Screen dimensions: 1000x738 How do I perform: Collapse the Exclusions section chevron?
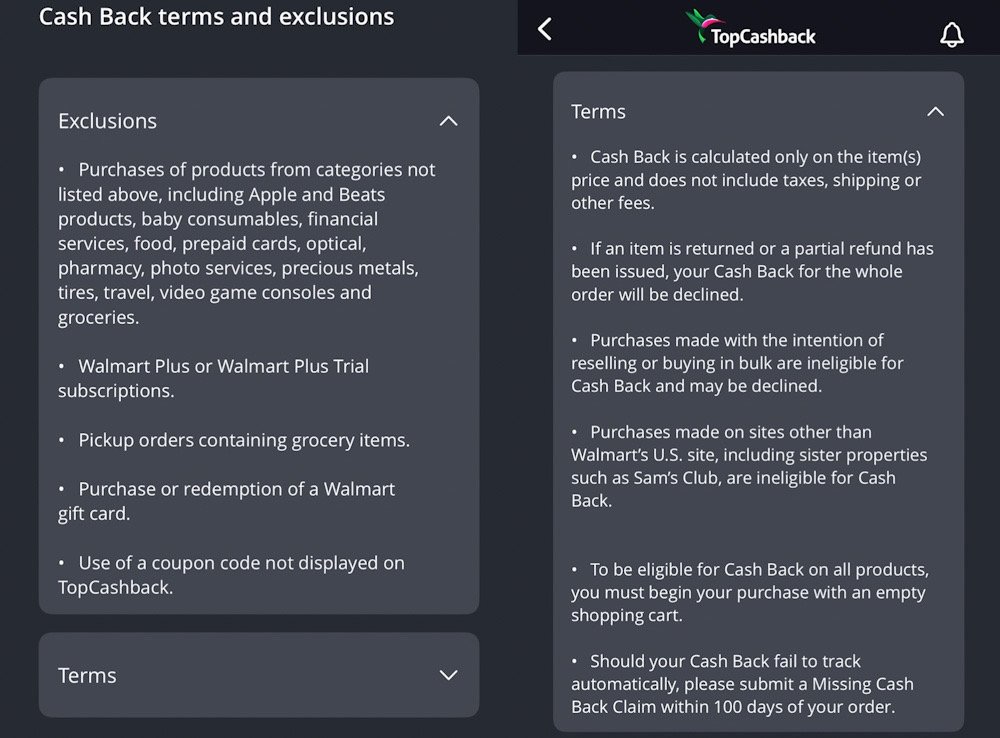pos(448,121)
